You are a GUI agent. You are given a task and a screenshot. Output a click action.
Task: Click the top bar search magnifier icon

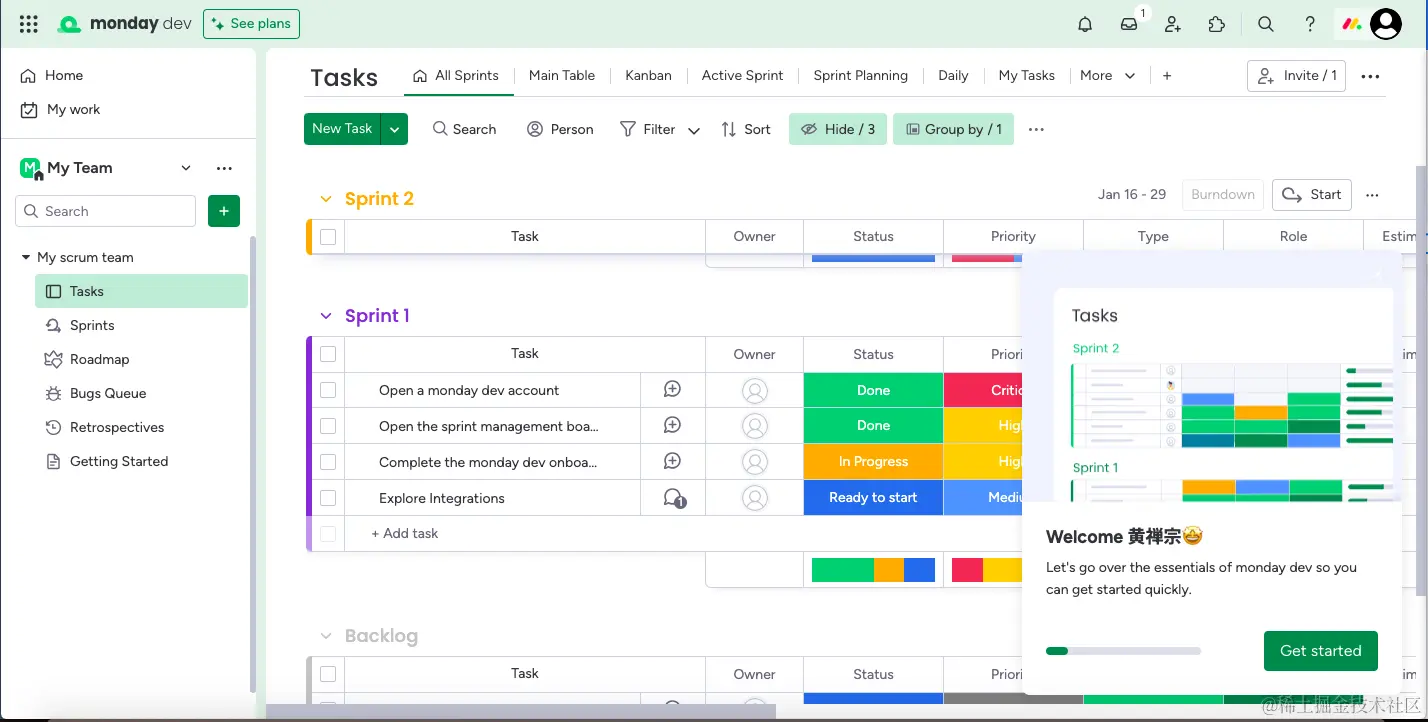coord(1266,24)
